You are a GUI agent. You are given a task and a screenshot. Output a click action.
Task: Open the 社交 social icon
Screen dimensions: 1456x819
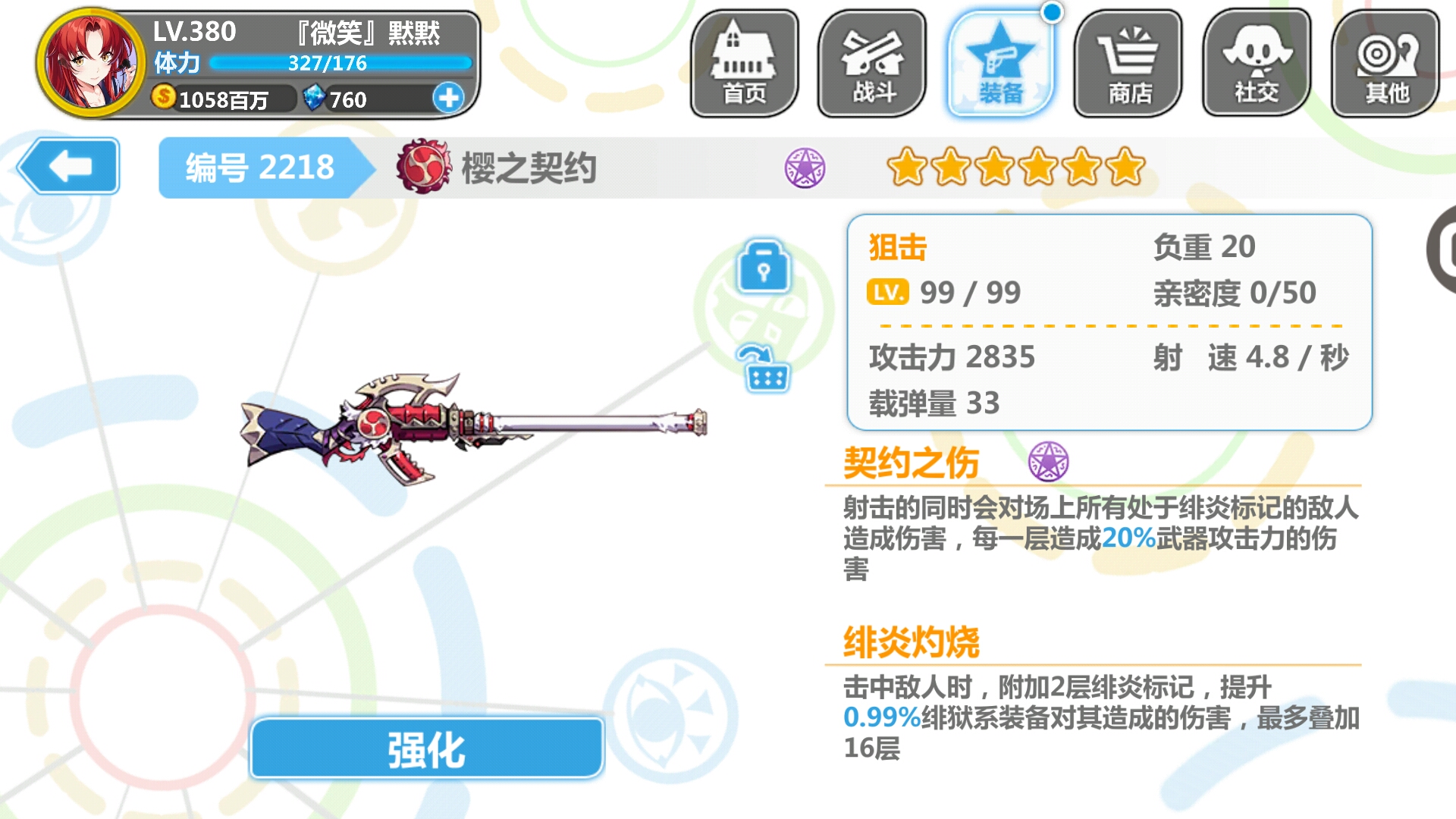(x=1257, y=63)
